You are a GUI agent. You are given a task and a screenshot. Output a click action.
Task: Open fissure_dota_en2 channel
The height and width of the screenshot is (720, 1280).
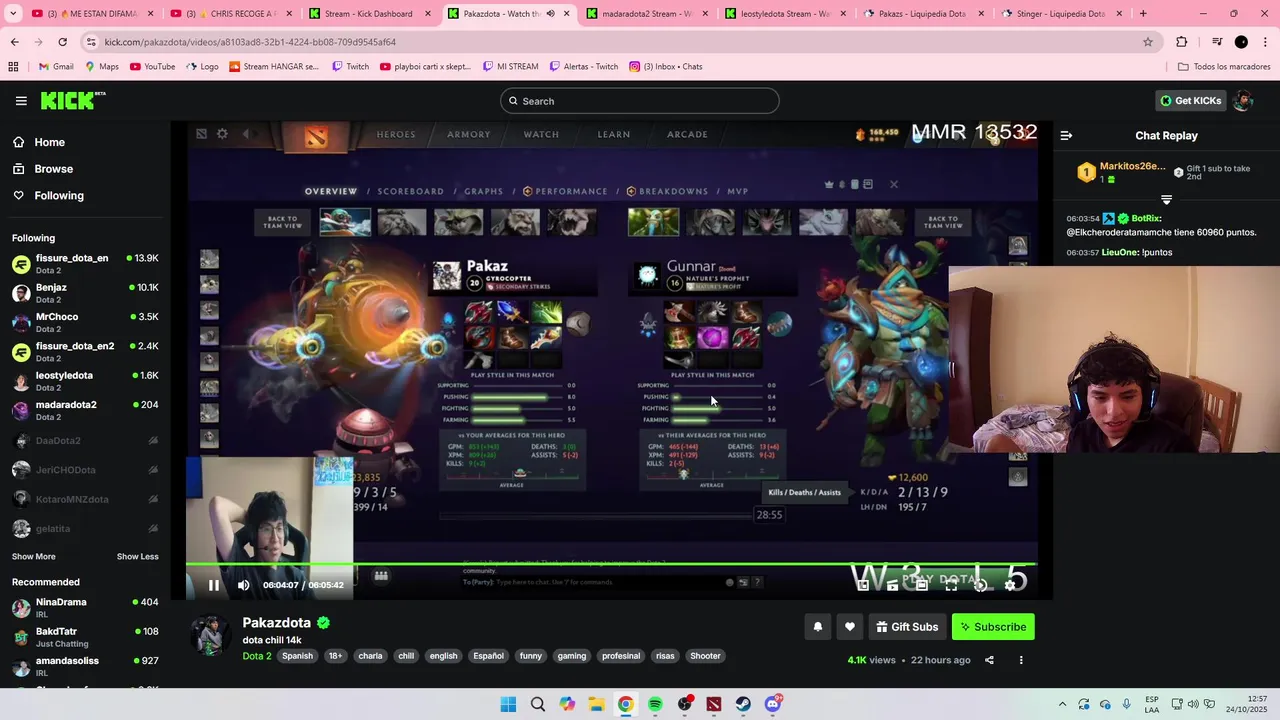(x=85, y=351)
